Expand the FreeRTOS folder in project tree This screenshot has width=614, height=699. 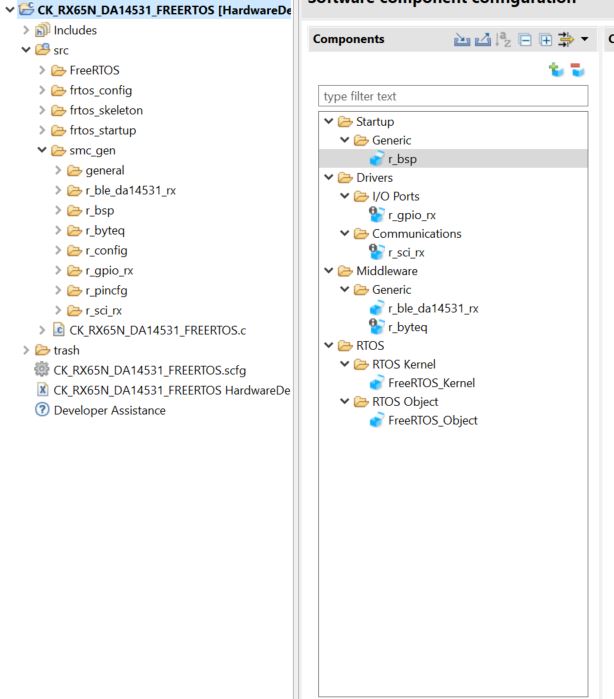pyautogui.click(x=42, y=70)
